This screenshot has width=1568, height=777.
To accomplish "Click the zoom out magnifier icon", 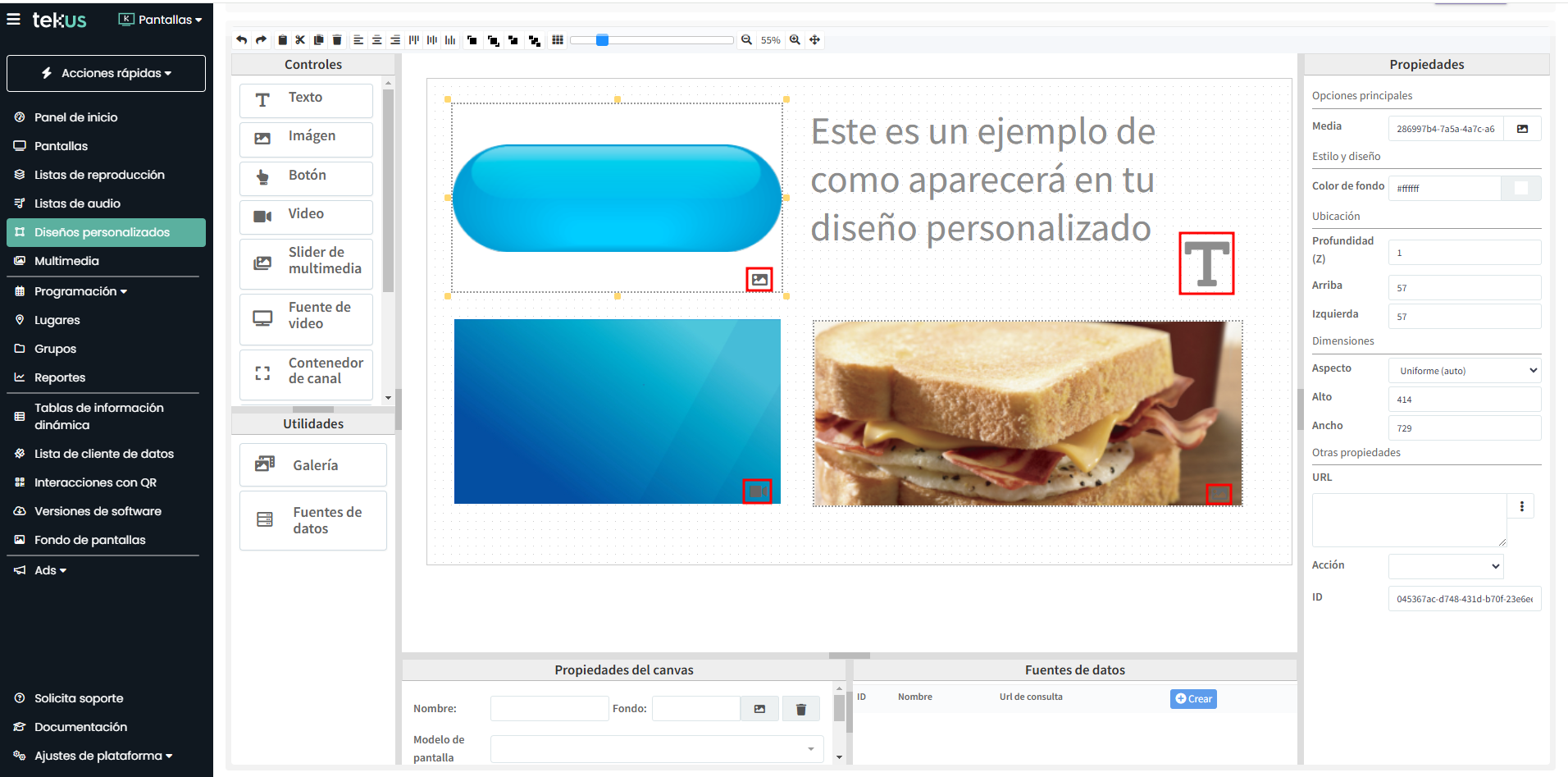I will 746,40.
